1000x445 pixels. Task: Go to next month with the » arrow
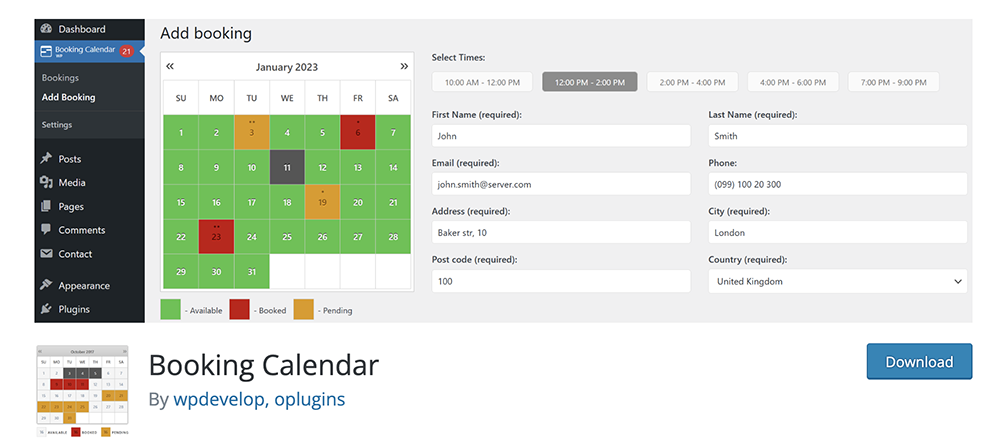404,66
